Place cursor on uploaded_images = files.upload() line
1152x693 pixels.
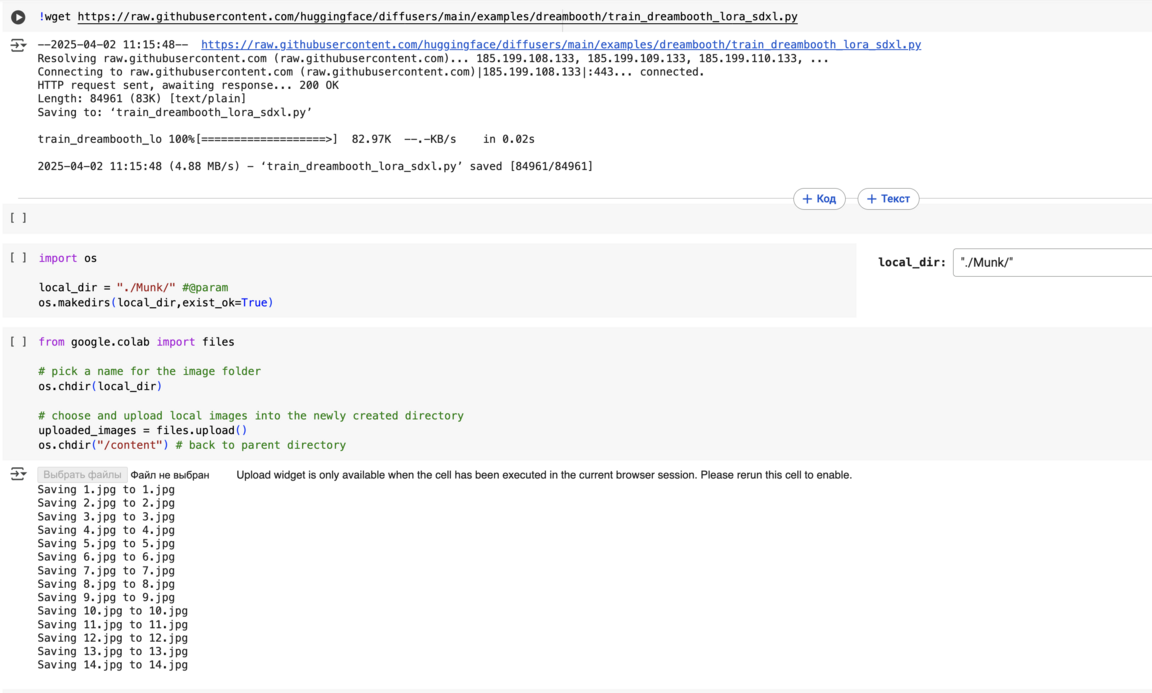(143, 430)
